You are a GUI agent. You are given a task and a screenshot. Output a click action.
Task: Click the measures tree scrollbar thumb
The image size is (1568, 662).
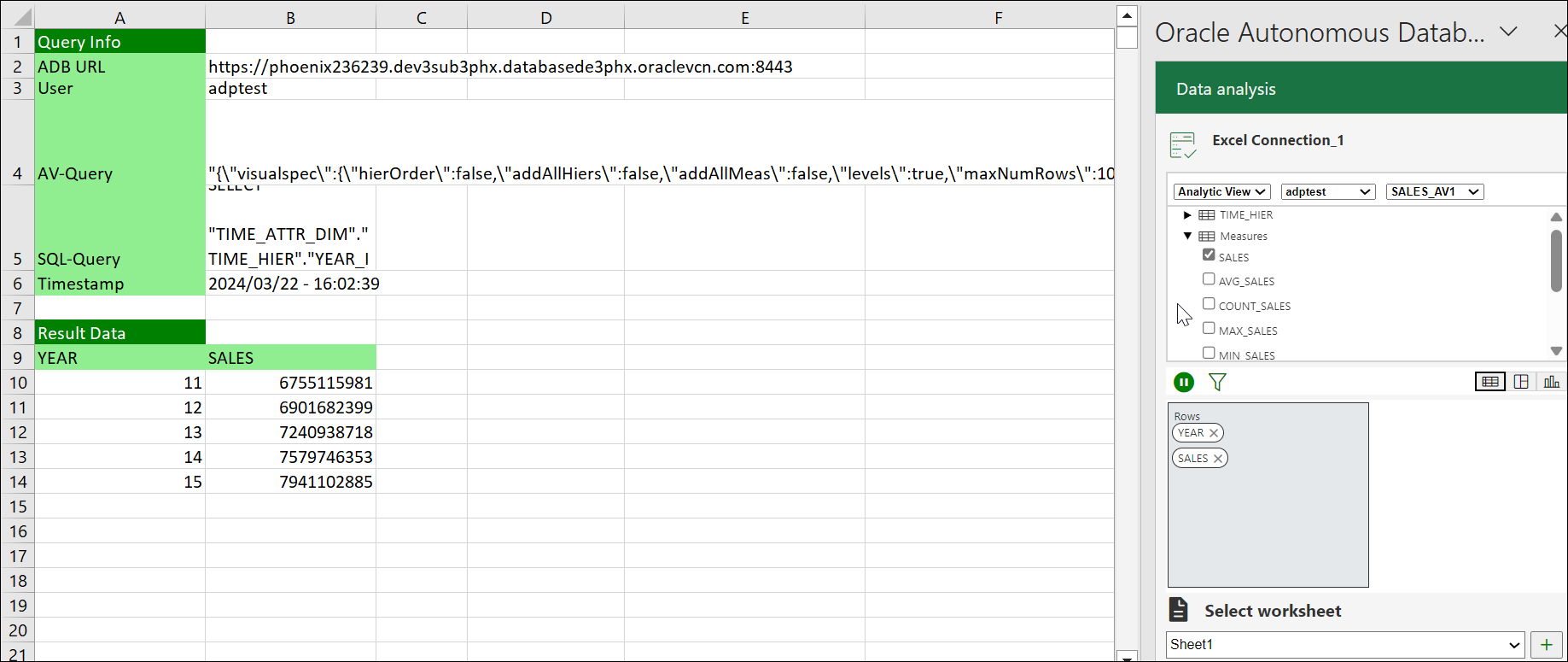coord(1556,261)
